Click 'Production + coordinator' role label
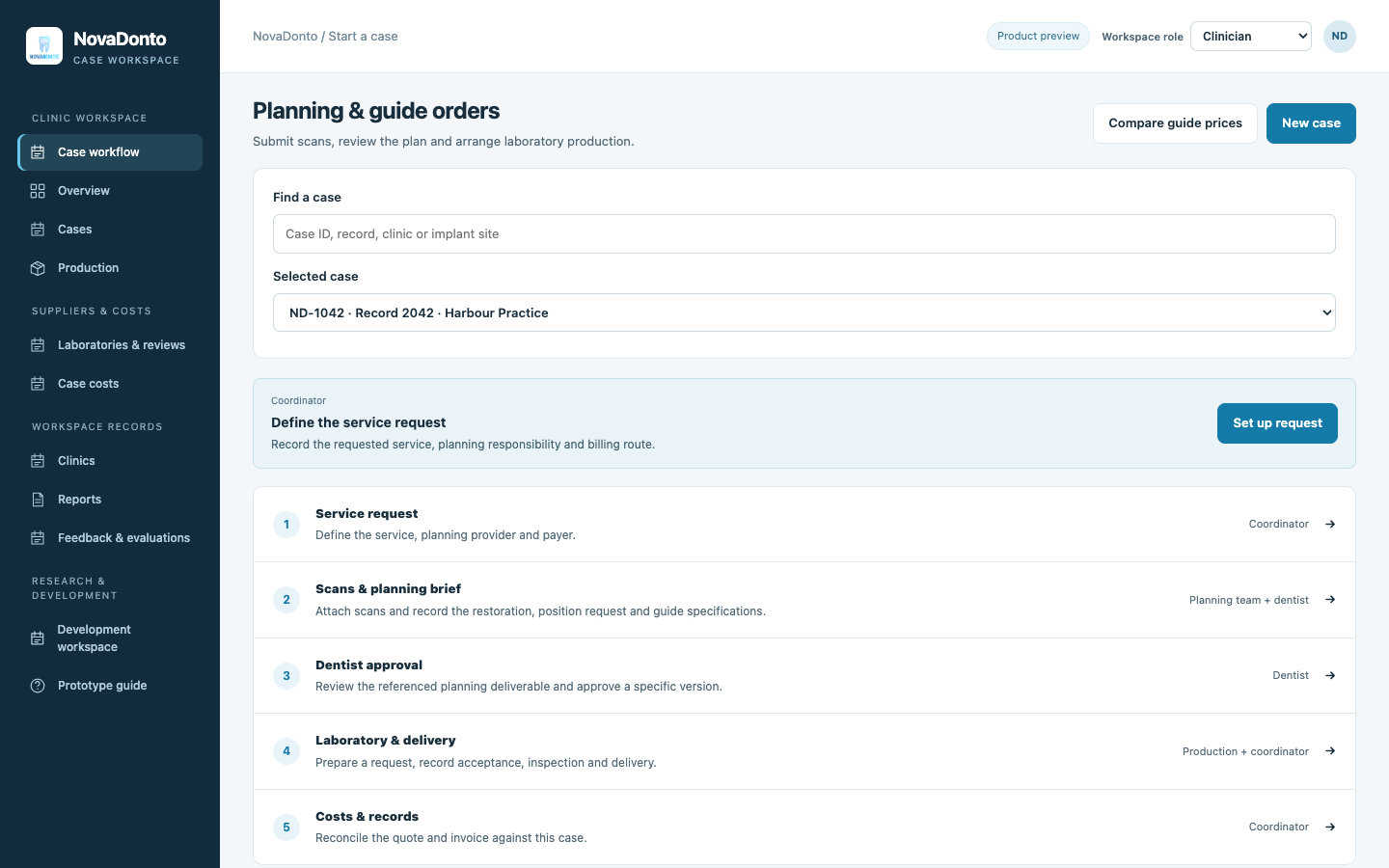The width and height of the screenshot is (1389, 868). point(1245,751)
